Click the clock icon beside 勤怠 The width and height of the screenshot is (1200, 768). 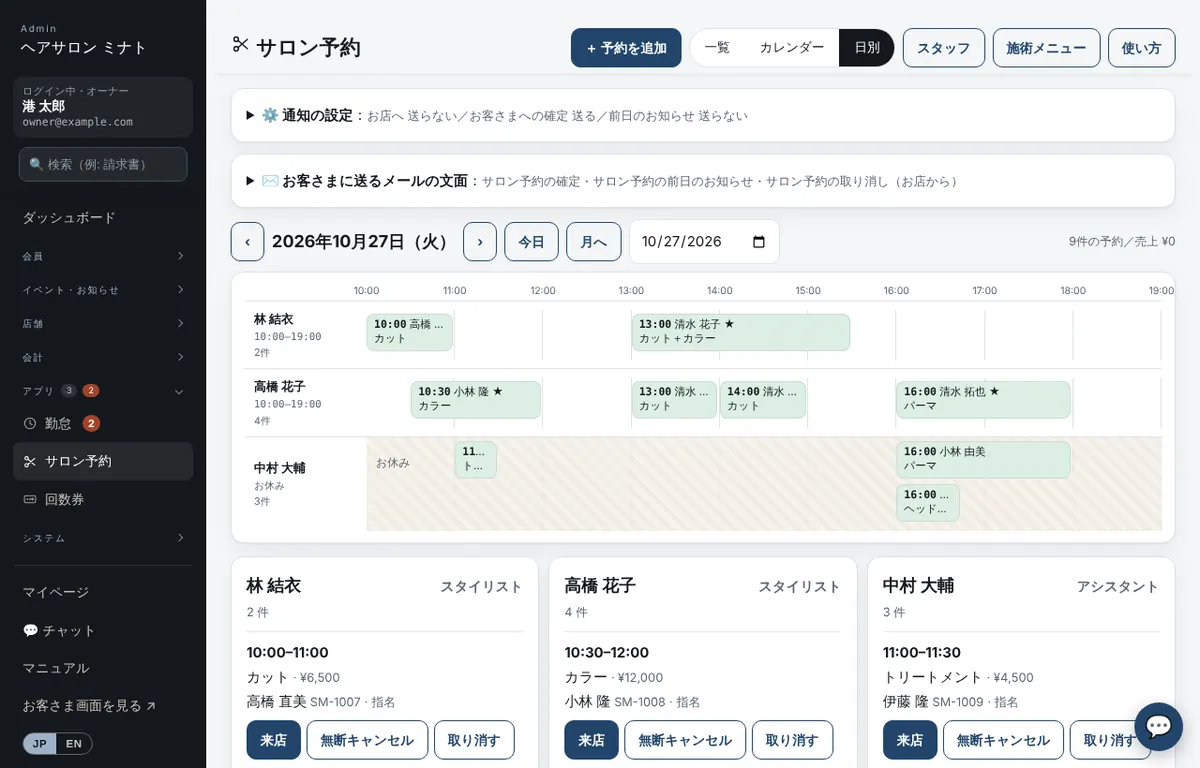(30, 423)
